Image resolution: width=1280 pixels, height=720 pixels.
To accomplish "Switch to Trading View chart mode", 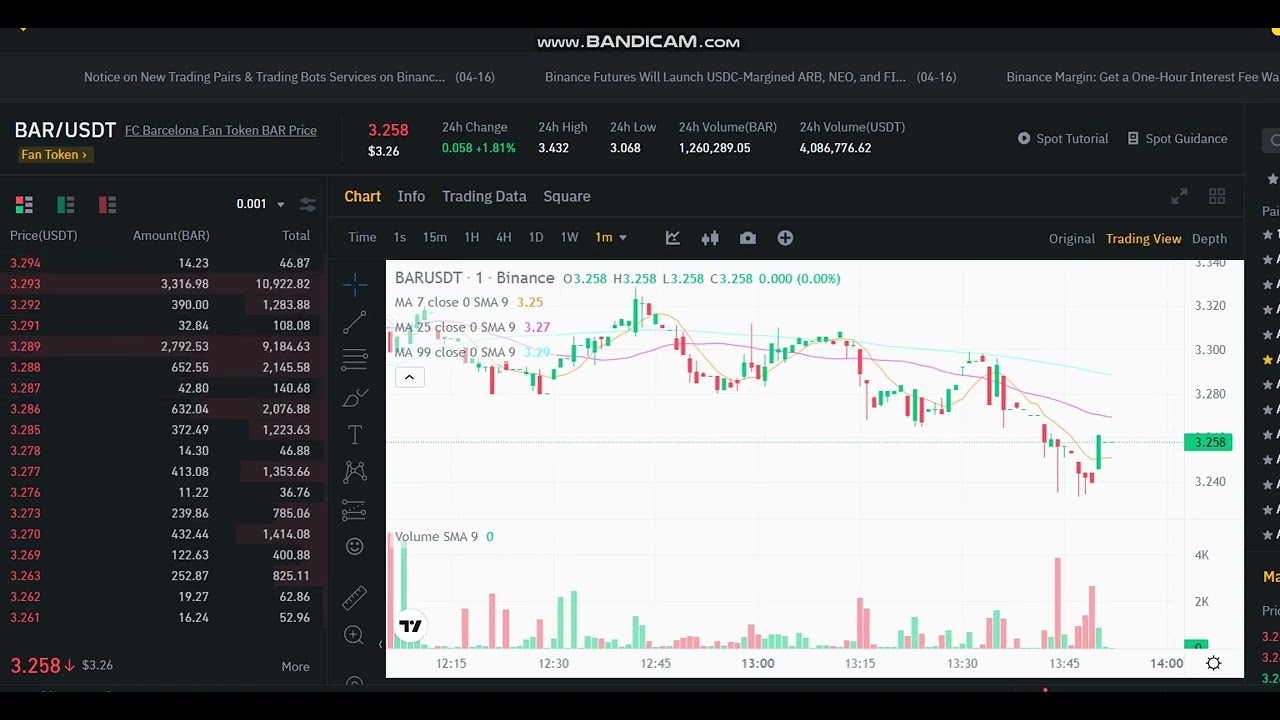I will [x=1143, y=239].
